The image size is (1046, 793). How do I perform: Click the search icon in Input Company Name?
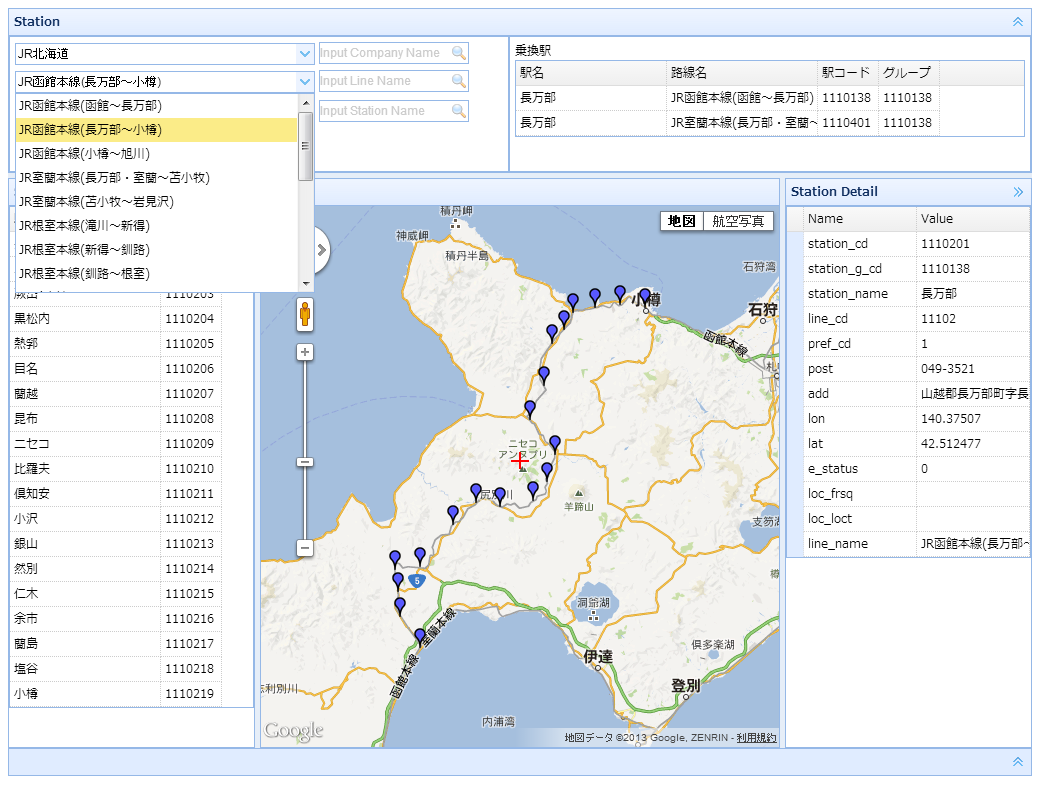coord(458,54)
